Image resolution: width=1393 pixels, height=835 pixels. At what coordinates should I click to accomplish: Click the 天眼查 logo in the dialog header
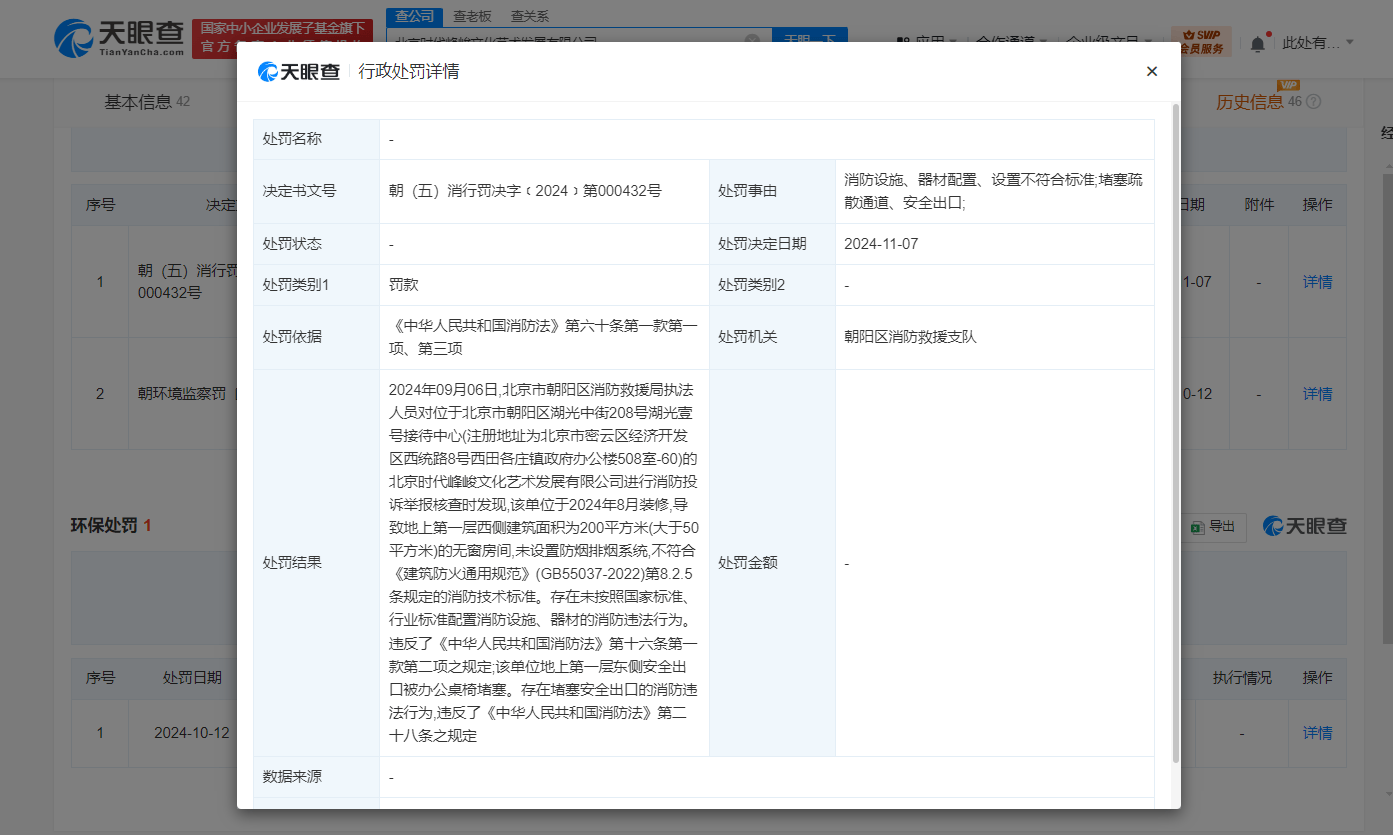pos(299,72)
